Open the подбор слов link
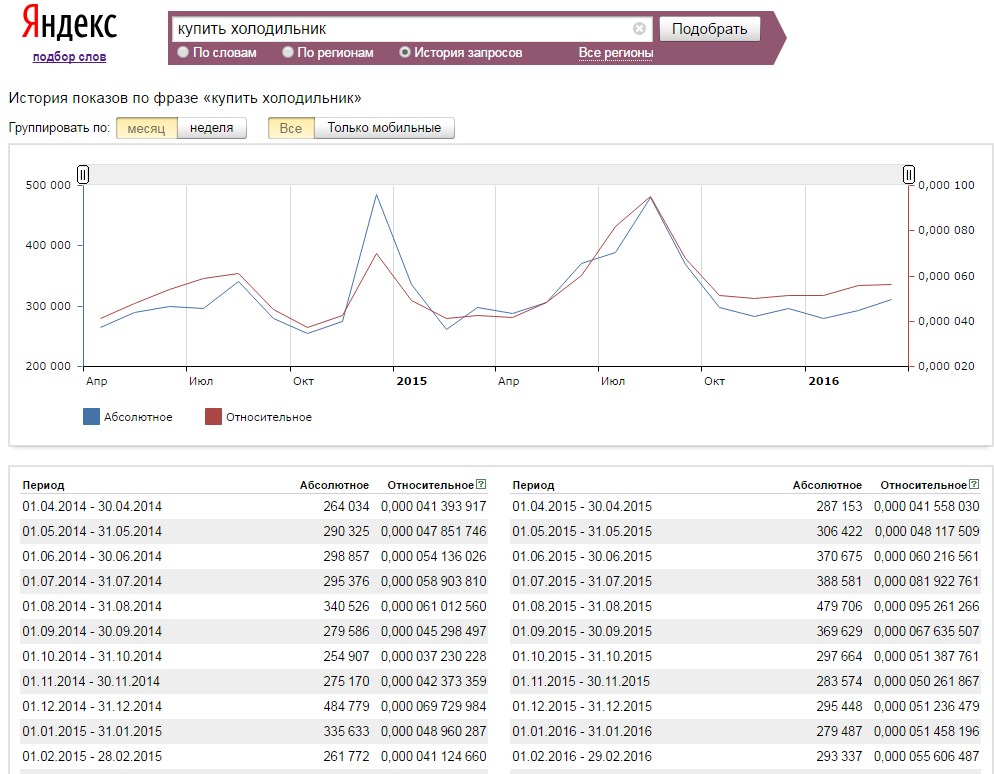Screen dimensions: 994x774 pos(69,57)
